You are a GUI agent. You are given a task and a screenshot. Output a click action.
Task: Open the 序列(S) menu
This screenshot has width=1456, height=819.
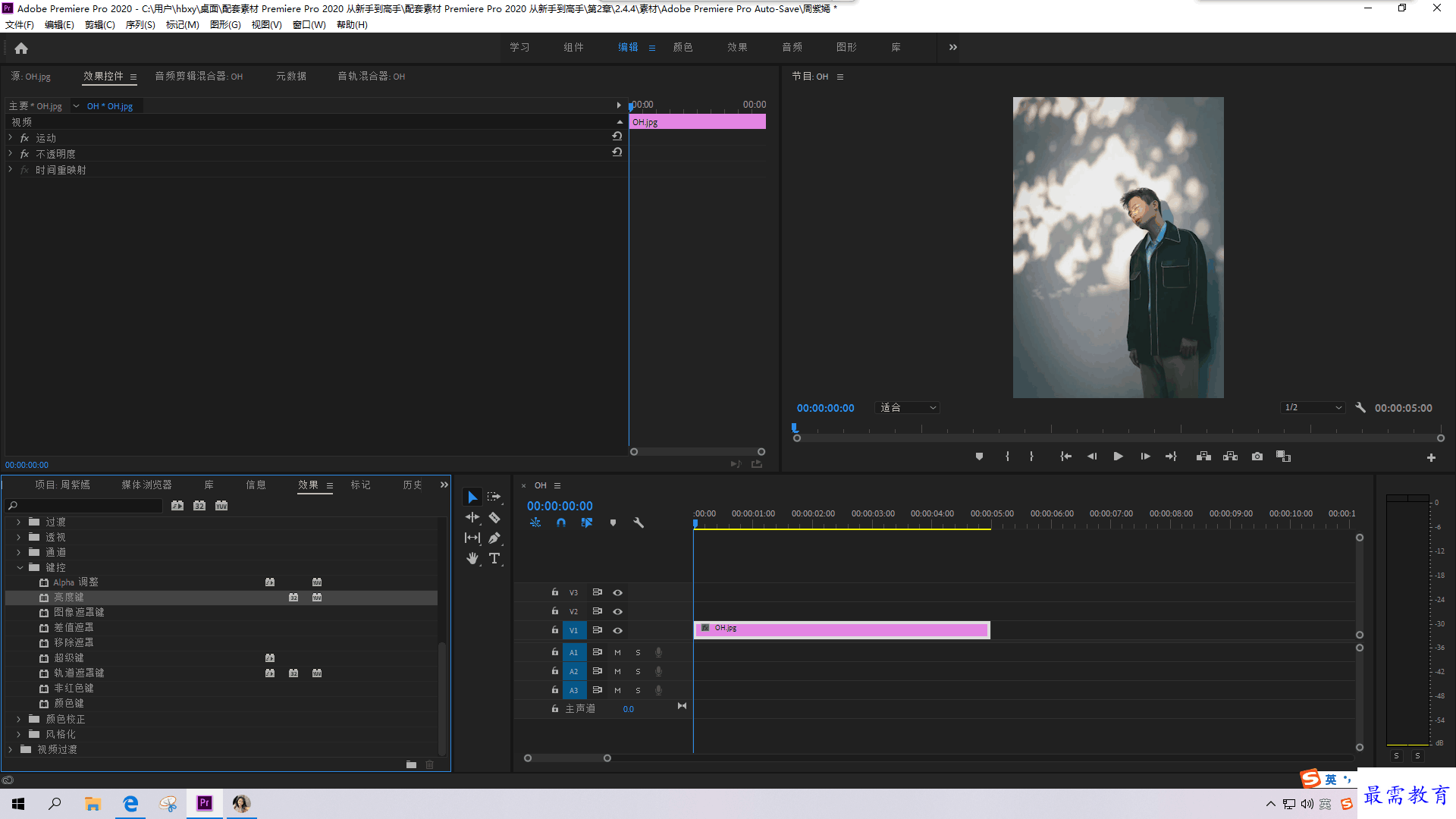point(140,25)
